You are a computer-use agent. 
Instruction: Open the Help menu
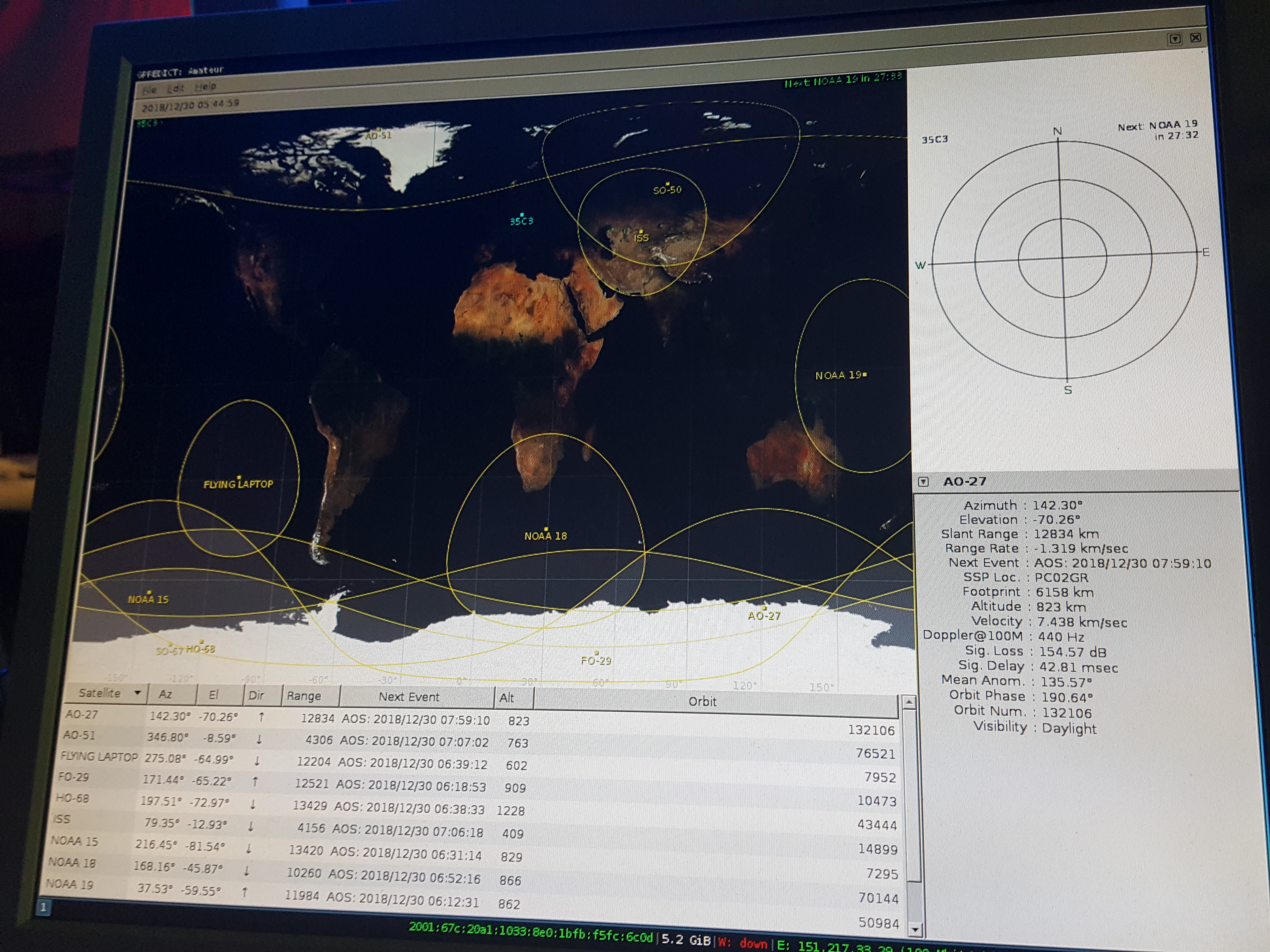pos(205,87)
